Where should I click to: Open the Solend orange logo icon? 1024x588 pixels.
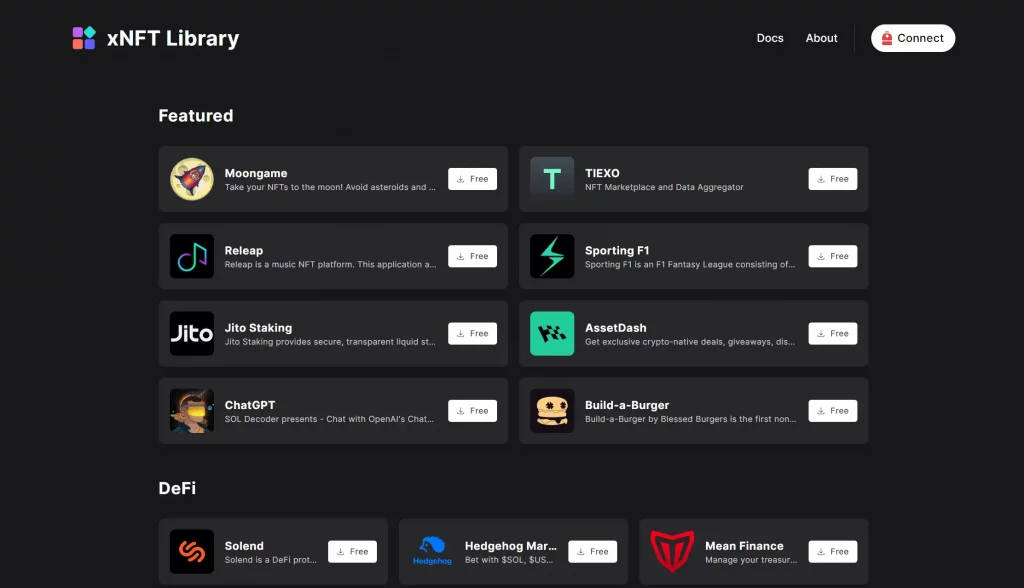tap(191, 551)
